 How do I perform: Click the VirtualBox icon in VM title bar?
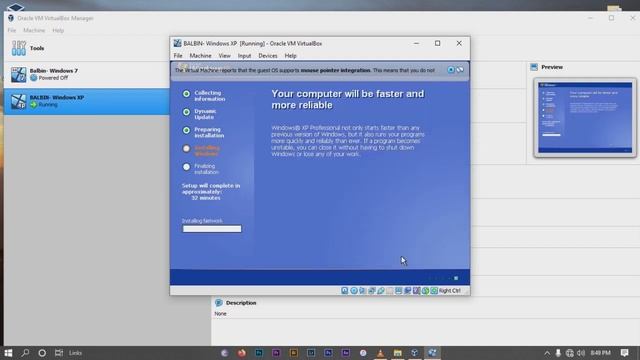click(177, 43)
